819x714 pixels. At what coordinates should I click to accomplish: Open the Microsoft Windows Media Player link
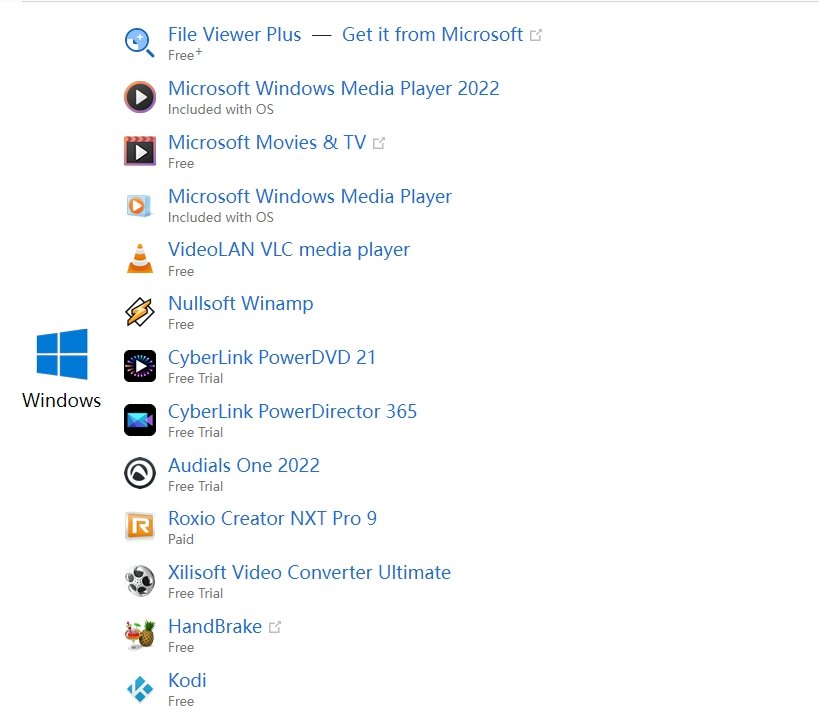click(310, 197)
